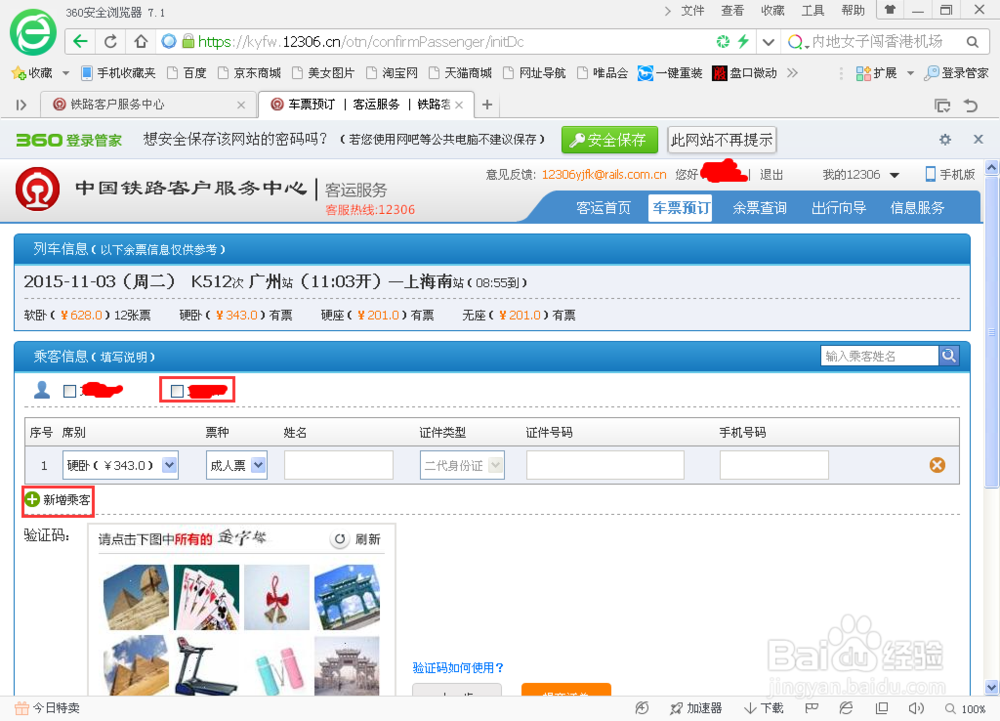Check the first passenger checkbox
The height and width of the screenshot is (721, 1000).
(x=72, y=389)
